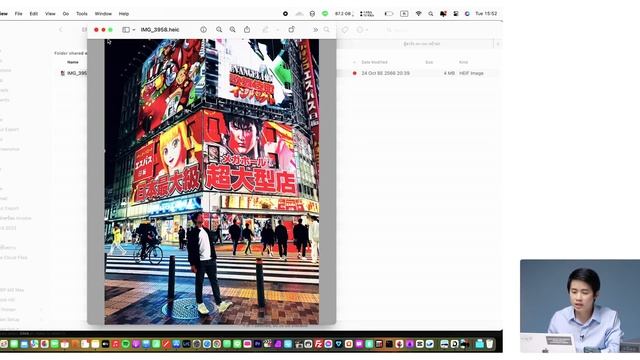Click the green status icon in menu bar
The height and width of the screenshot is (360, 640).
(325, 13)
